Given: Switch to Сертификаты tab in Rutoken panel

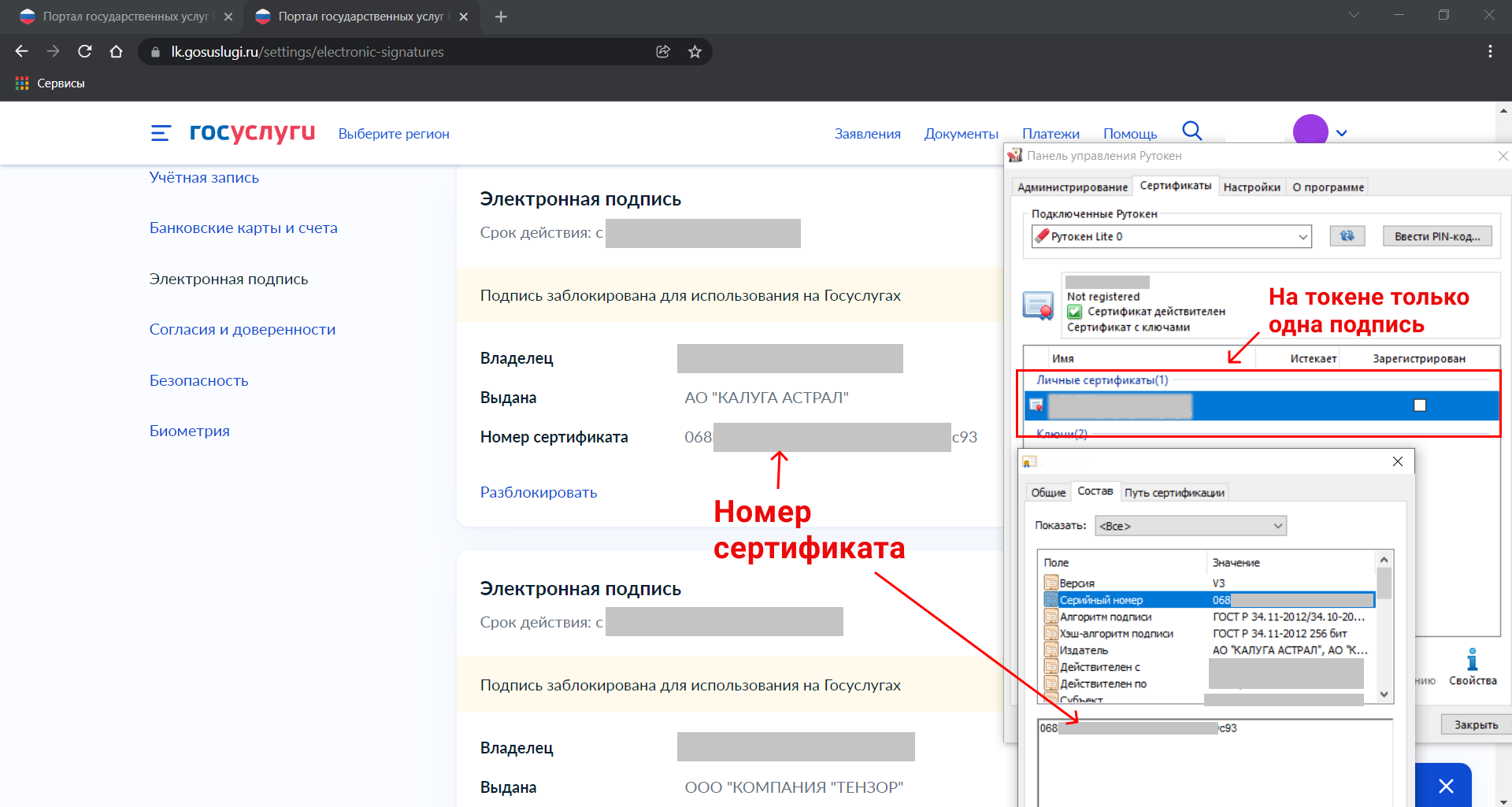Looking at the screenshot, I should 1176,186.
